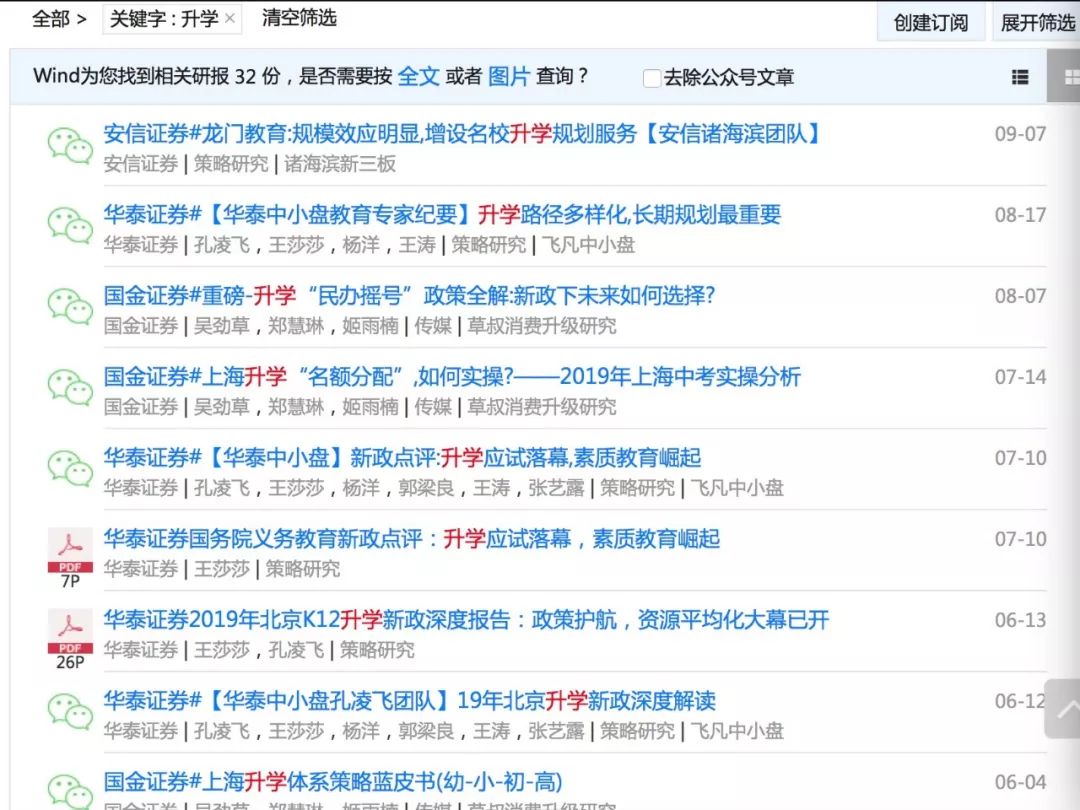1080x810 pixels.
Task: Click the WeChat icon beside 上海升学名额分配 report
Action: (x=70, y=388)
